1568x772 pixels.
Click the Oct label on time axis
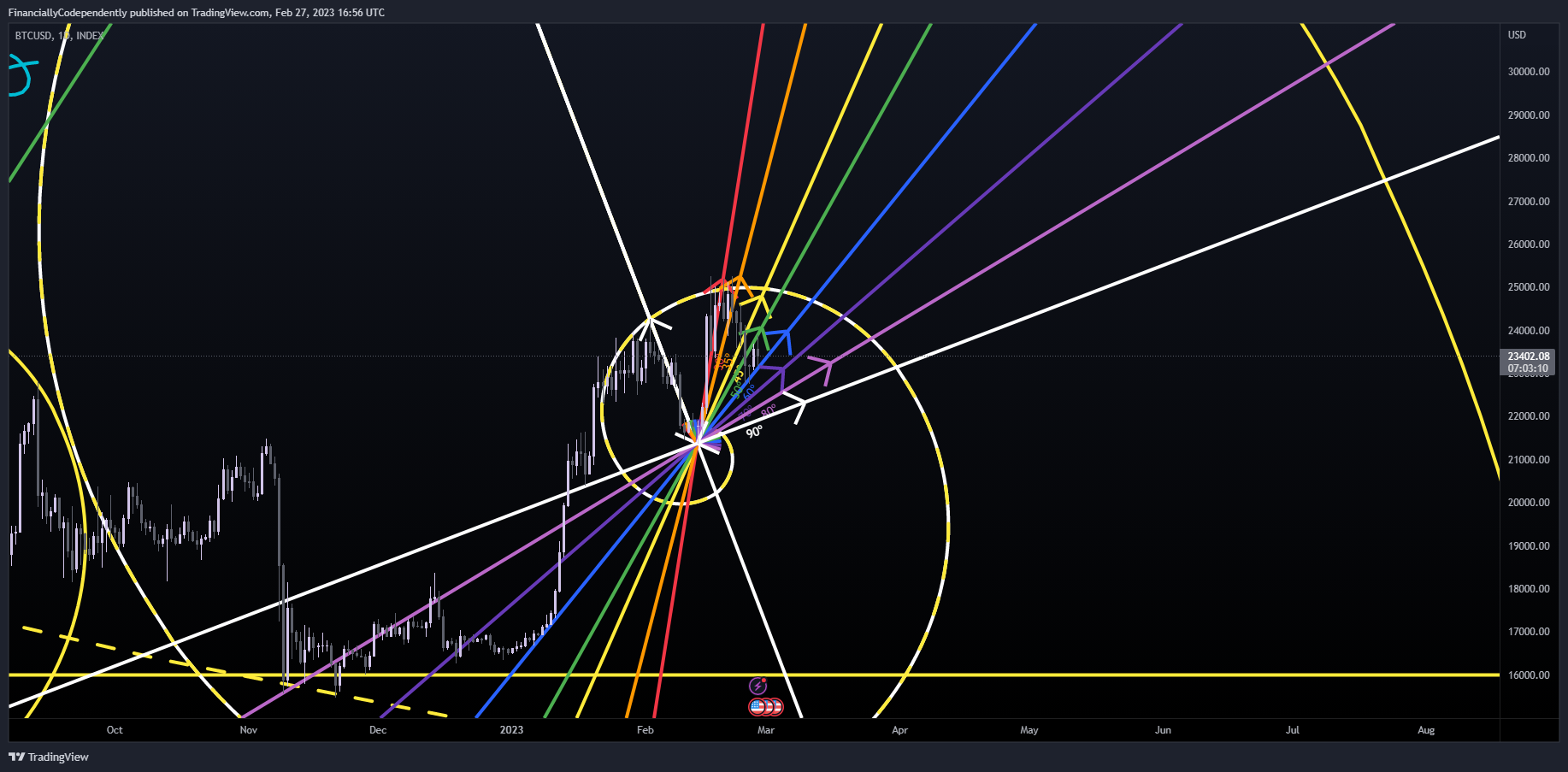[x=115, y=730]
